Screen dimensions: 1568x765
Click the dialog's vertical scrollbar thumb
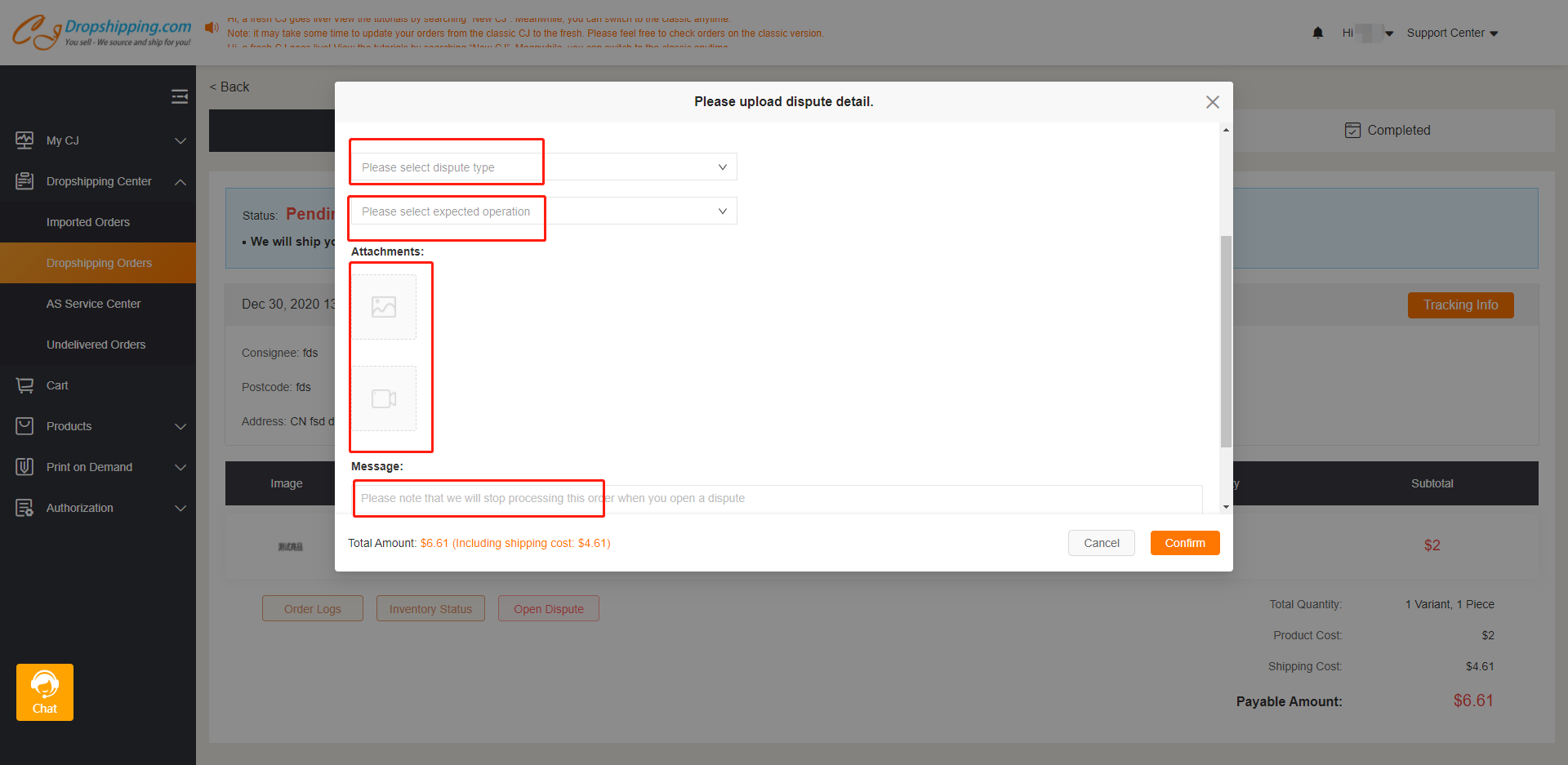click(x=1226, y=341)
